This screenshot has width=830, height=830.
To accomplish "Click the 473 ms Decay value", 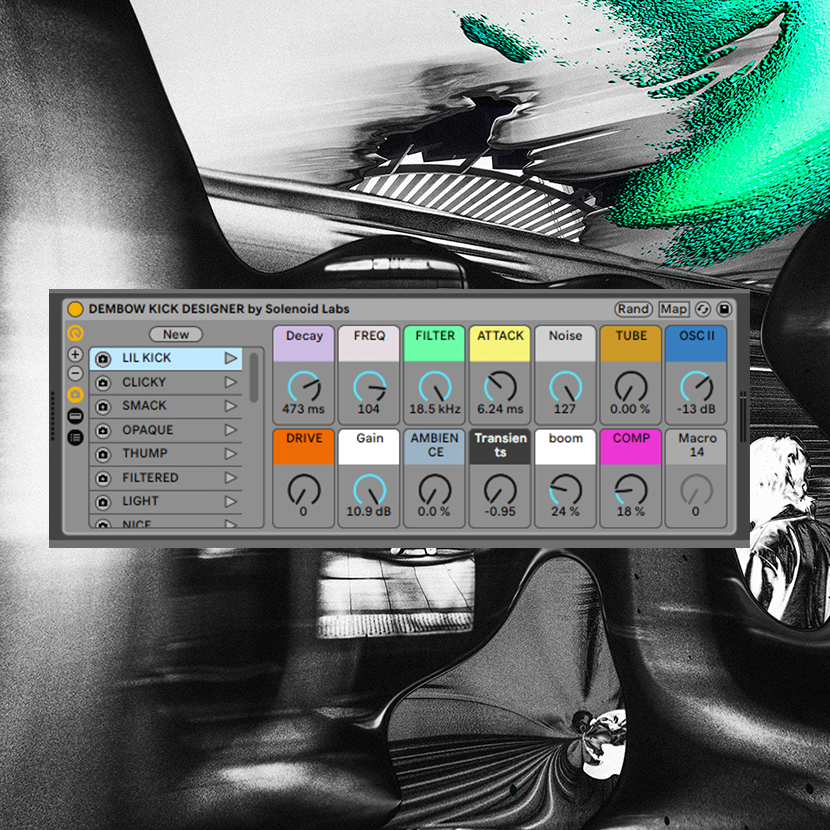I will (303, 409).
